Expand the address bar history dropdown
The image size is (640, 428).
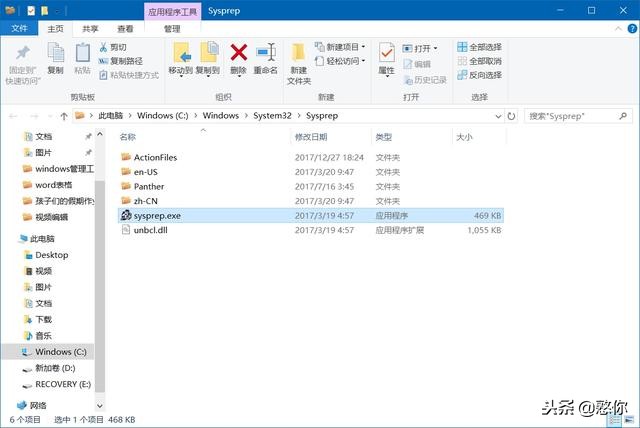[x=498, y=116]
